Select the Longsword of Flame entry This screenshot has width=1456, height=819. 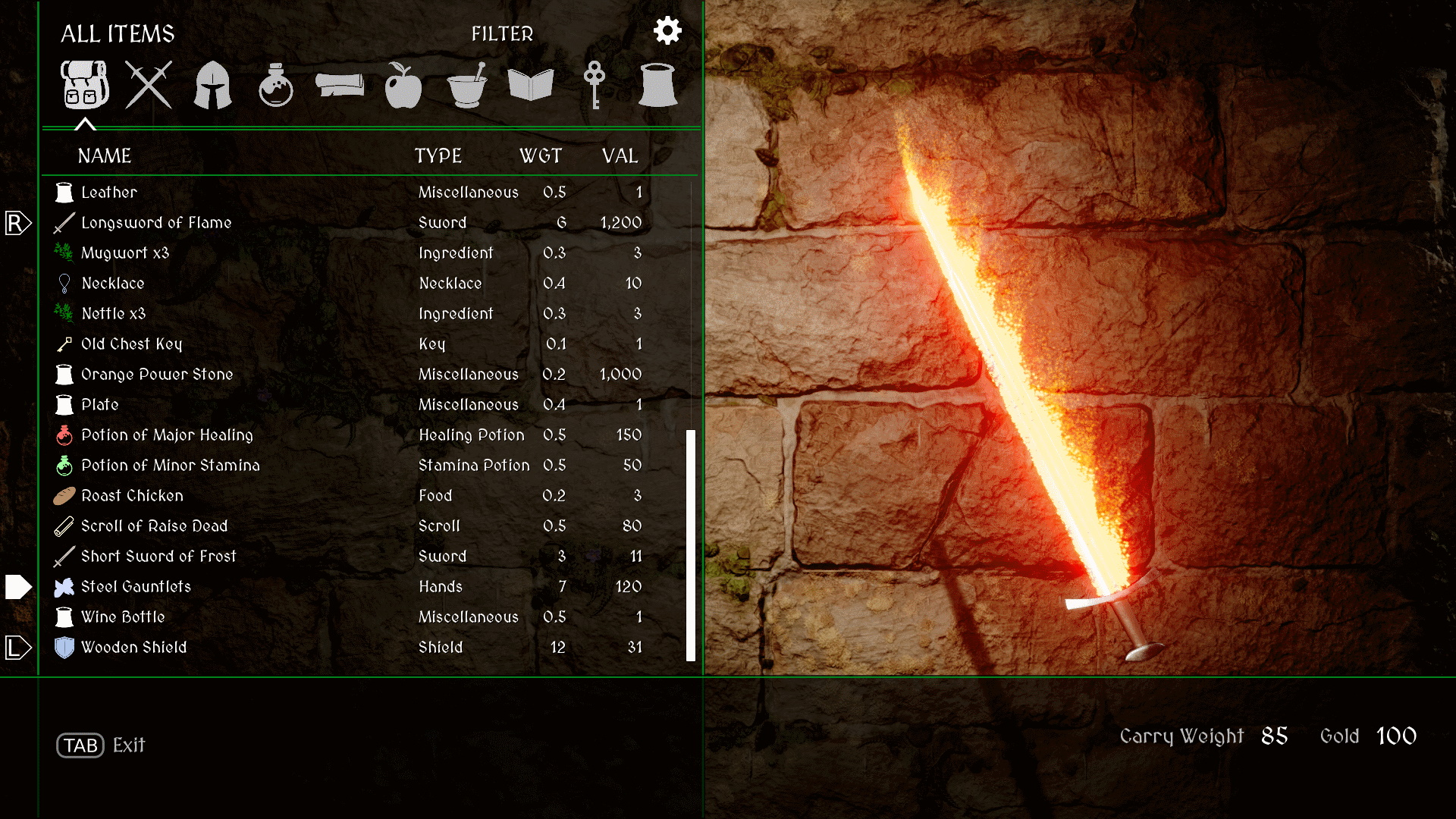pyautogui.click(x=350, y=222)
